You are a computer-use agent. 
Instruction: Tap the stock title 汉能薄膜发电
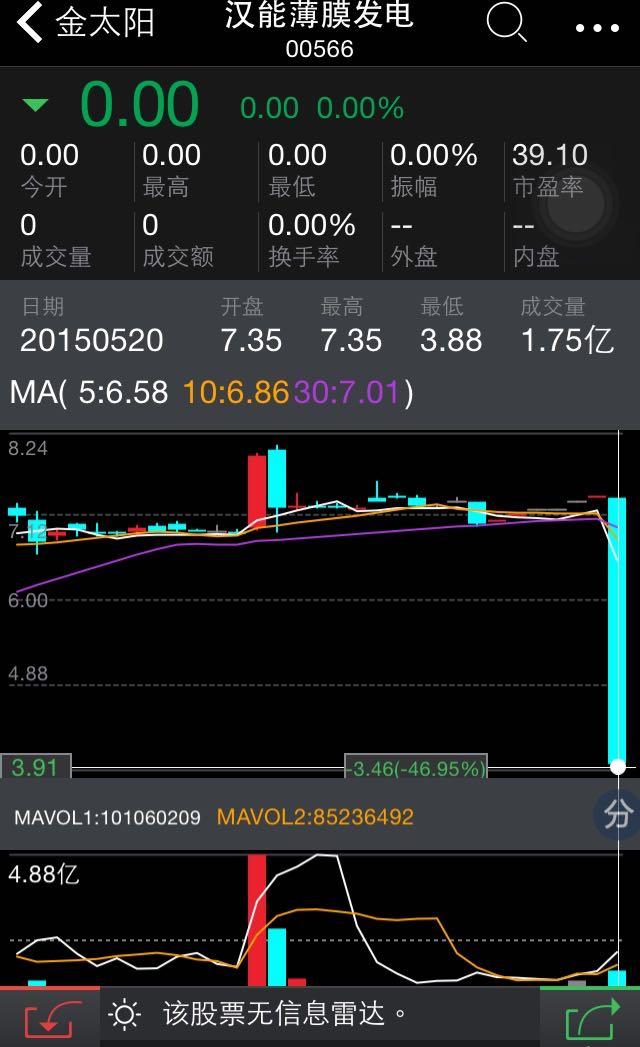319,15
